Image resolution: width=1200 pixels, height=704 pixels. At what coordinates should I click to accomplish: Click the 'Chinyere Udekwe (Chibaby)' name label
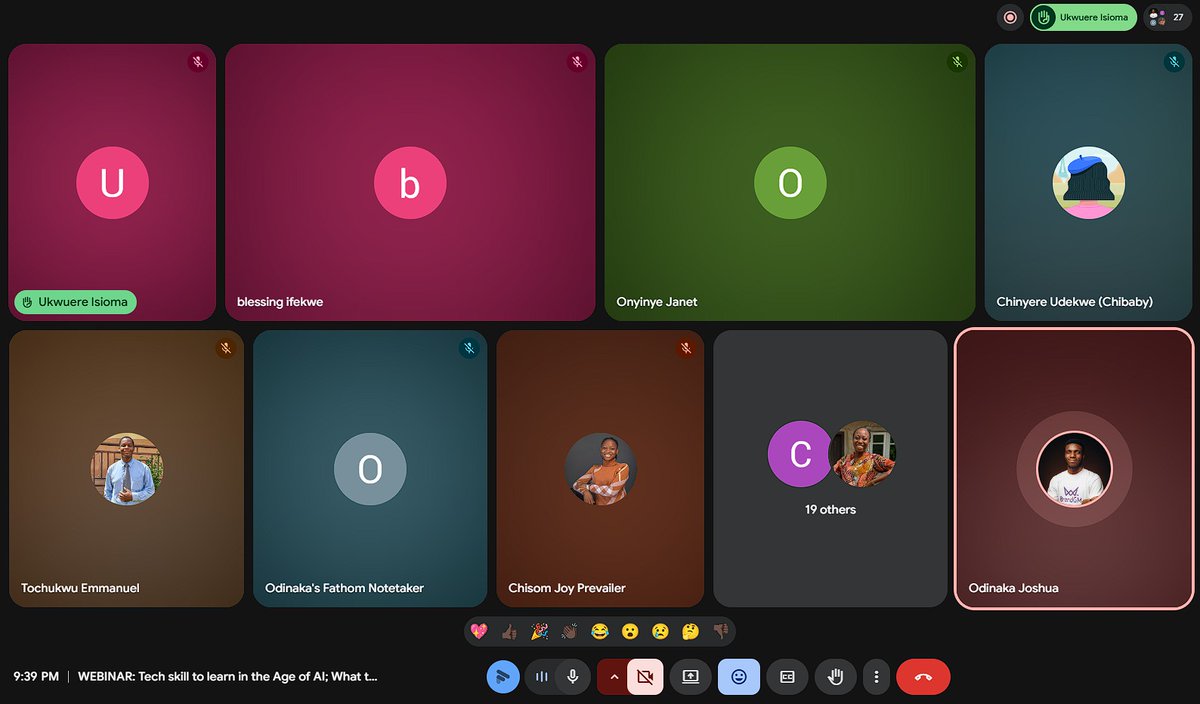coord(1074,301)
